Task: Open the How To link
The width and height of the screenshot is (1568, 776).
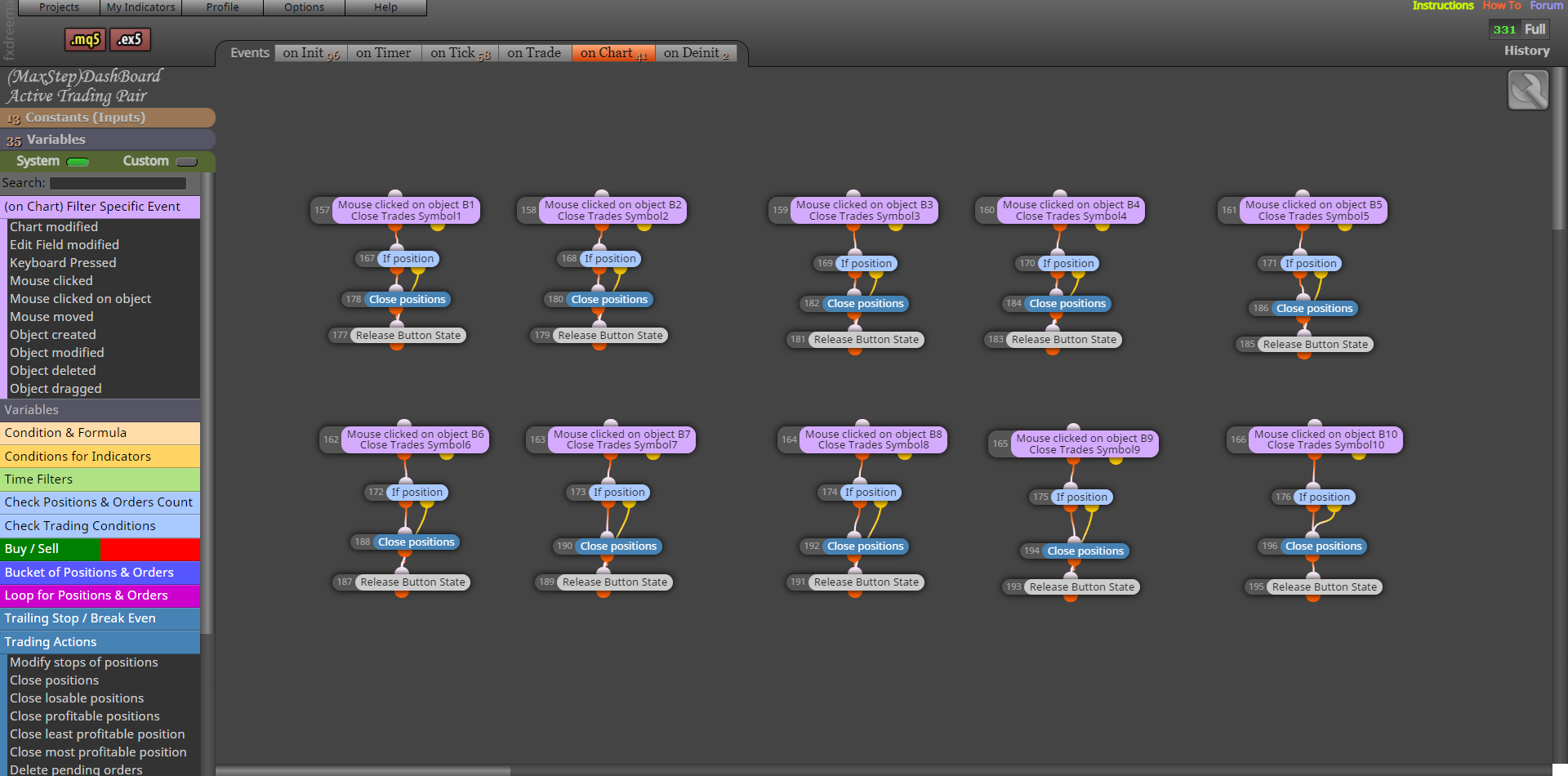Action: 1502,6
